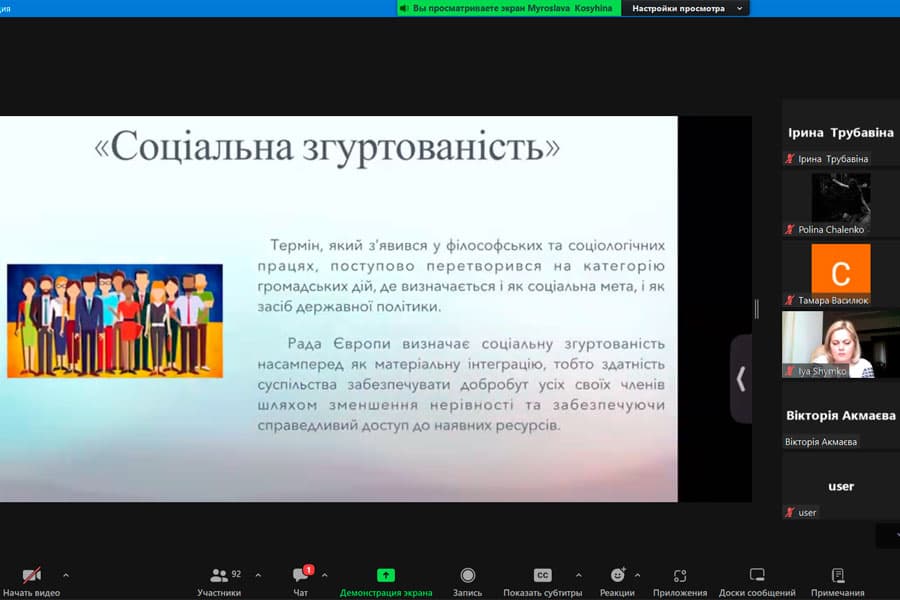Click muted mic icon beside Polina Chalenko

[x=787, y=228]
